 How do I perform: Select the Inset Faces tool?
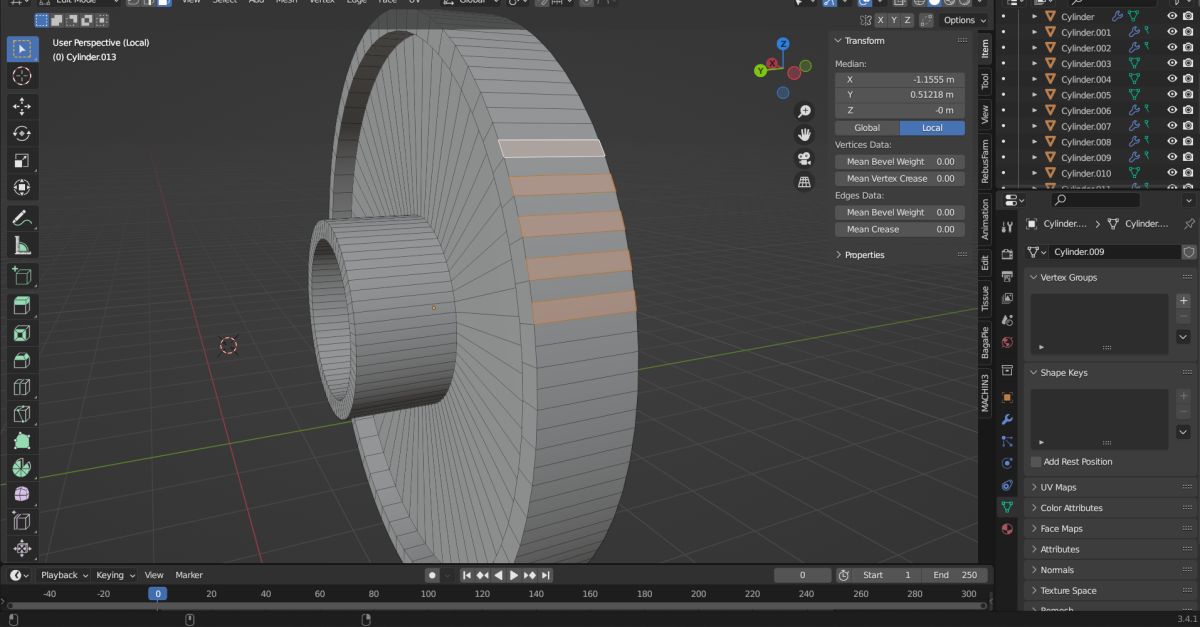tap(22, 333)
